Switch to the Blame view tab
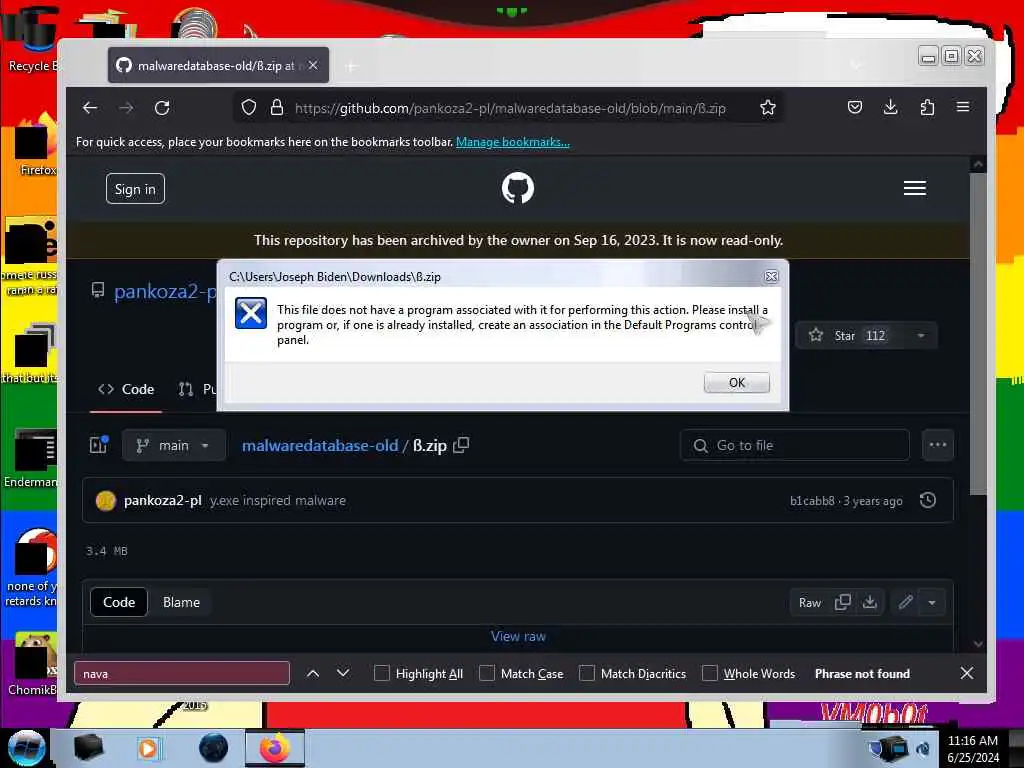 (182, 602)
